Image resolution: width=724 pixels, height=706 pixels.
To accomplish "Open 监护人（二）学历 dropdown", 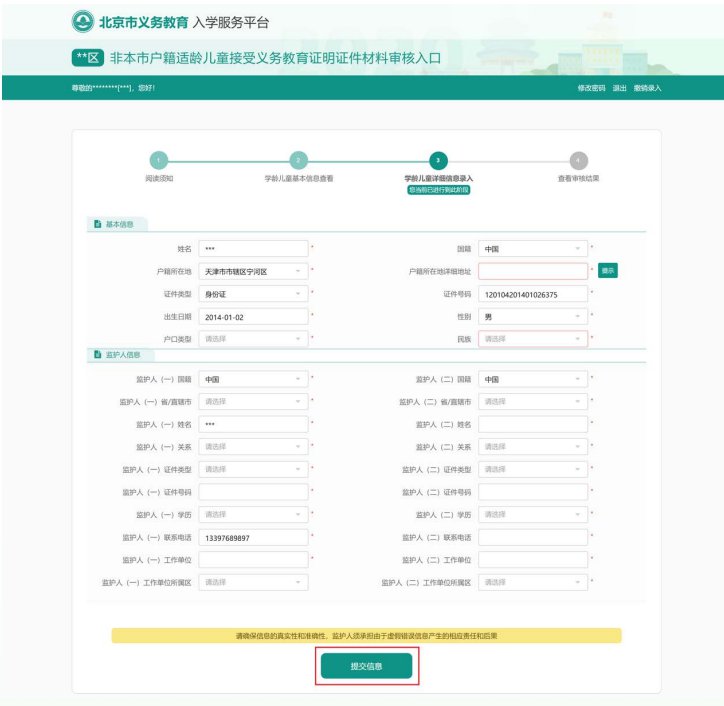I will tap(533, 514).
